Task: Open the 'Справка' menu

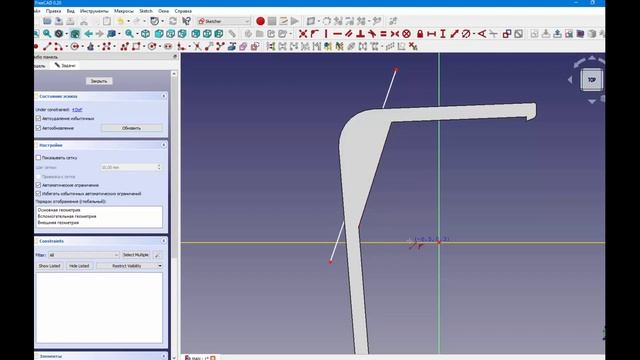Action: pos(183,11)
